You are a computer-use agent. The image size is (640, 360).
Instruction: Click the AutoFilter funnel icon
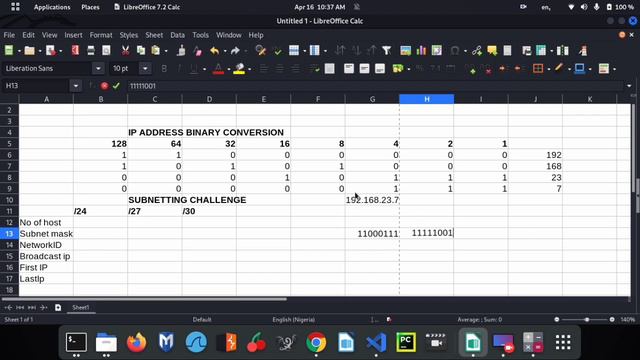(387, 50)
